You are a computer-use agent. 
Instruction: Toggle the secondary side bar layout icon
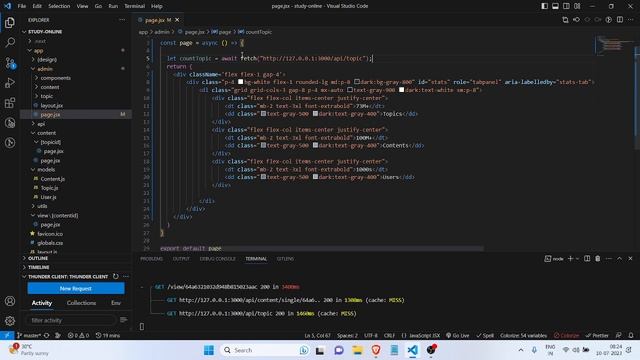point(566,6)
